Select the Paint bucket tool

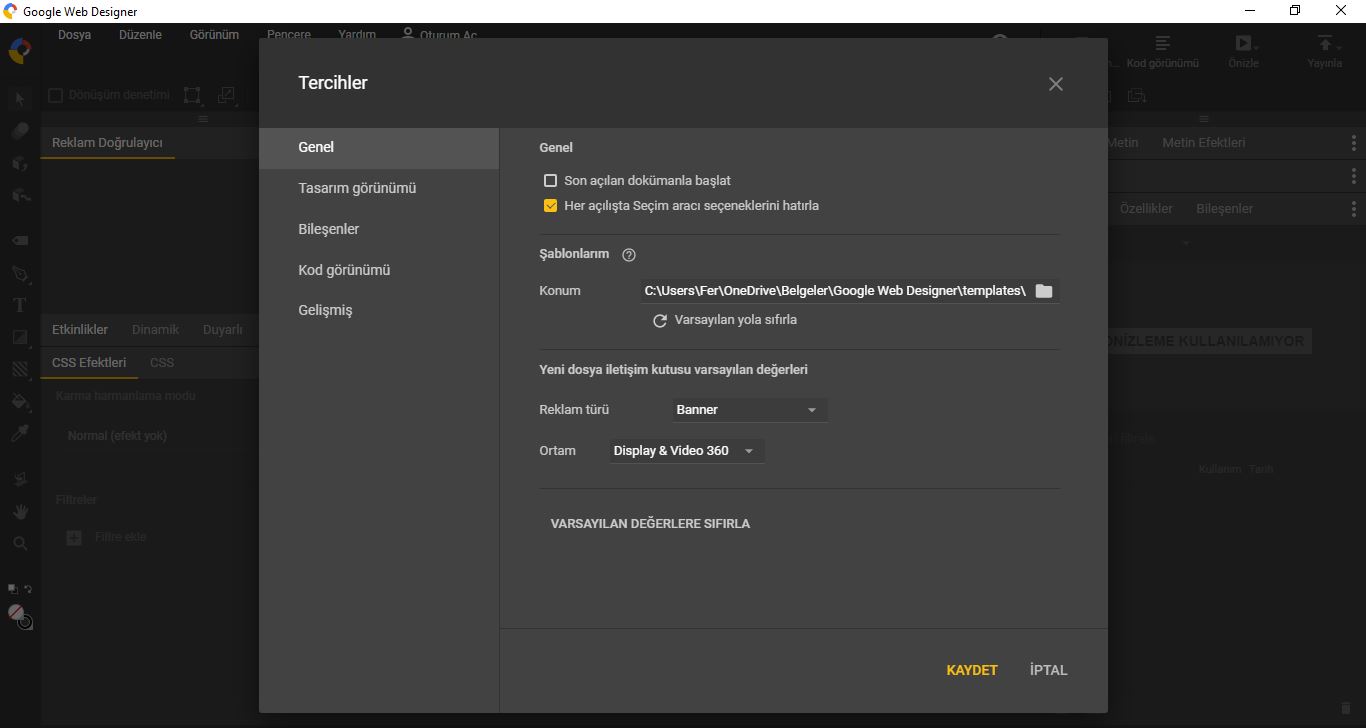(x=20, y=401)
